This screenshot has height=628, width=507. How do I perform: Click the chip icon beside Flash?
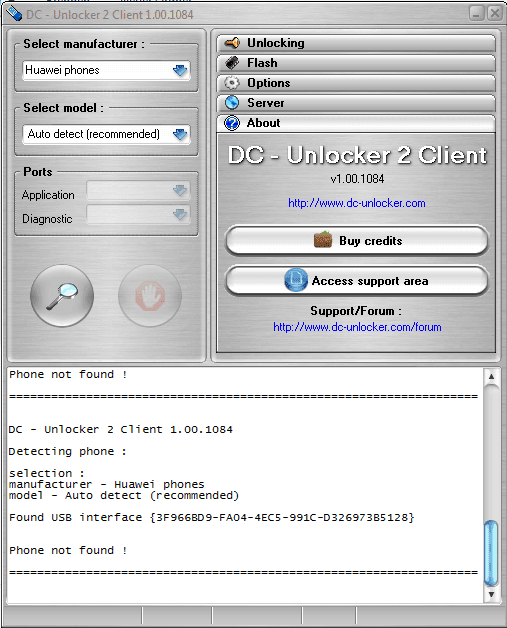(232, 63)
